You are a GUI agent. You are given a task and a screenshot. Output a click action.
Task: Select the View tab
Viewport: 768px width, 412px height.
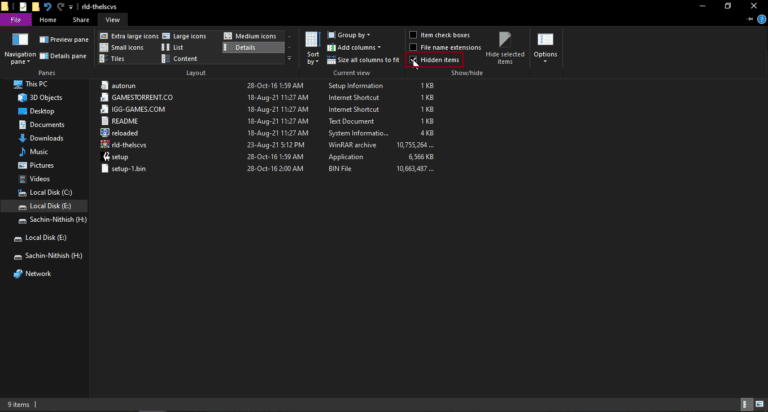(x=112, y=20)
